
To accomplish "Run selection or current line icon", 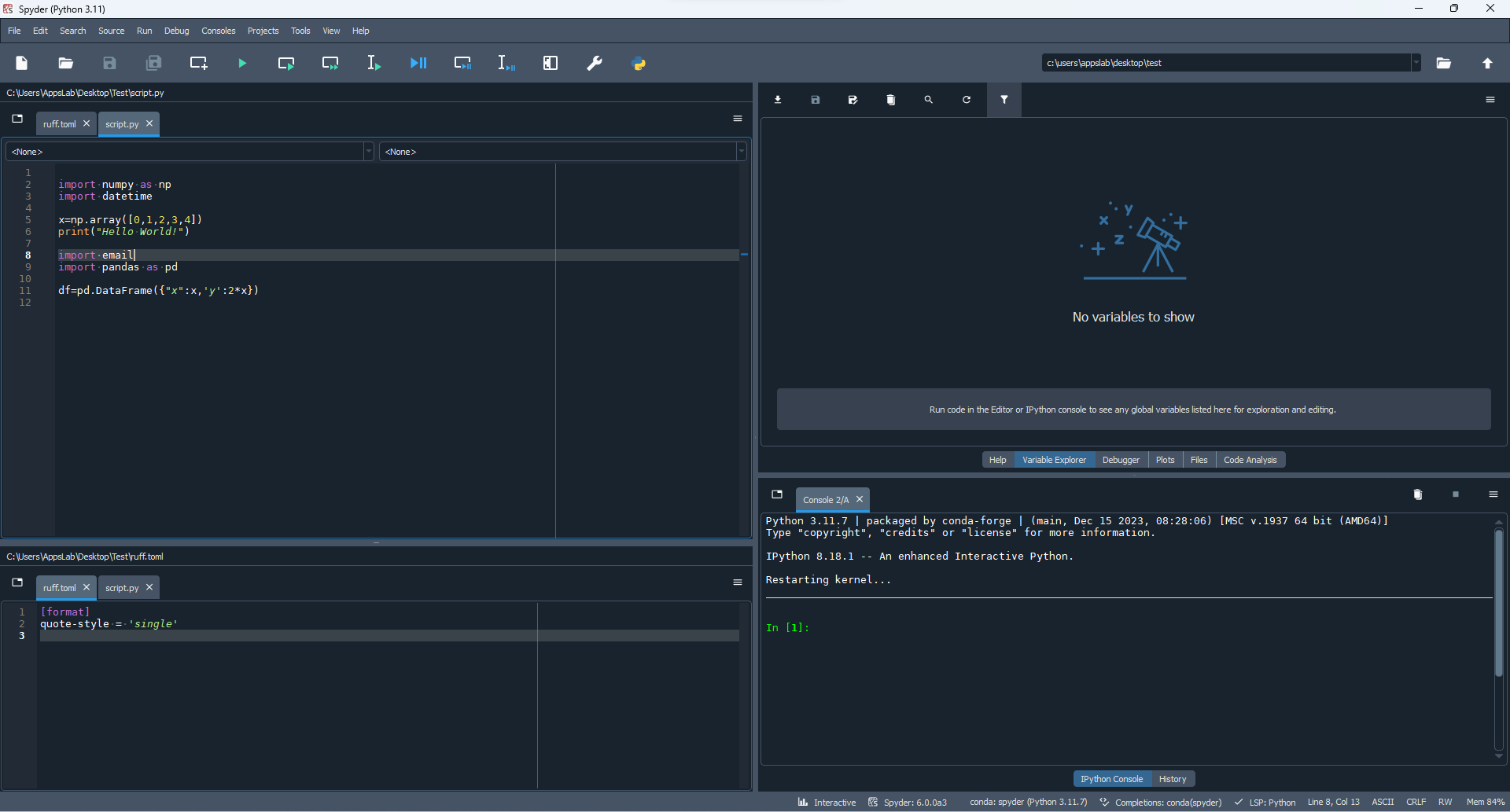I will [374, 63].
